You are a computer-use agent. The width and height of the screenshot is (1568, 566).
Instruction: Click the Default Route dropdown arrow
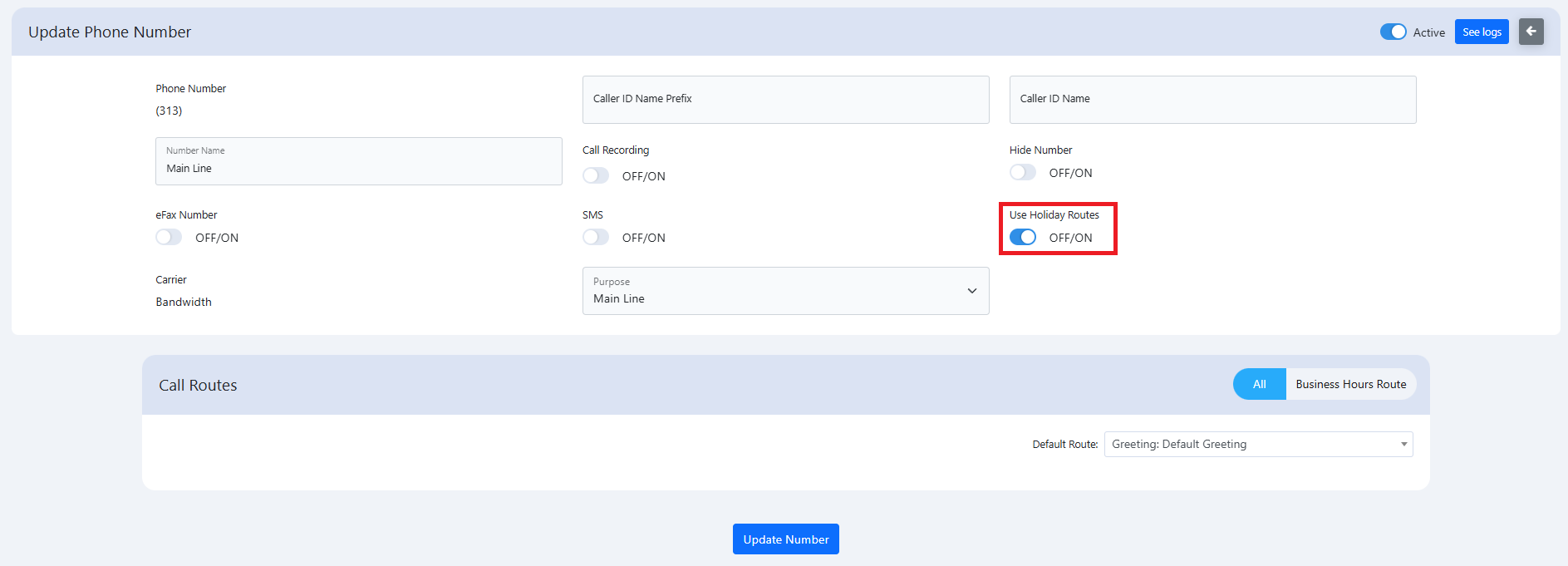1403,444
